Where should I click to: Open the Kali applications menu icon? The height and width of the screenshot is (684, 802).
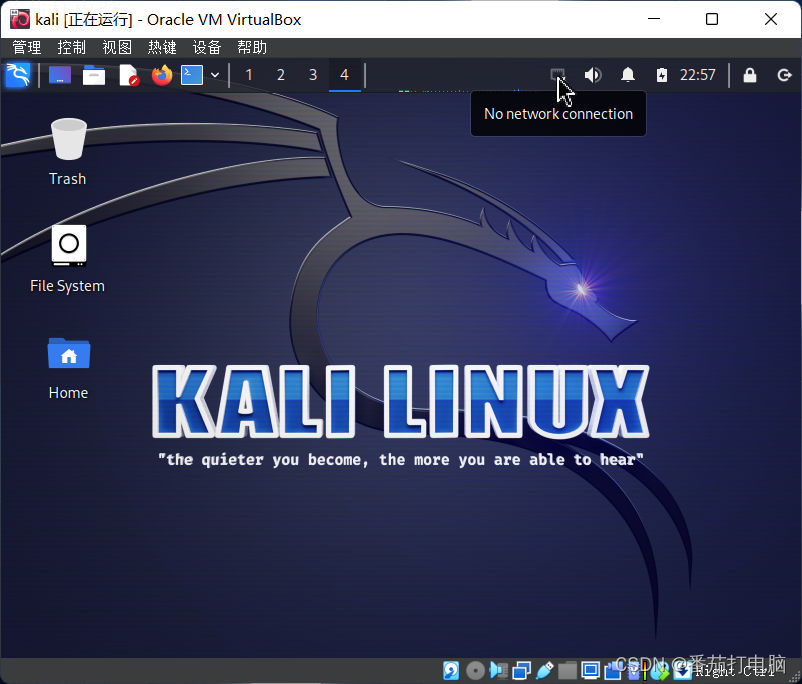coord(18,75)
